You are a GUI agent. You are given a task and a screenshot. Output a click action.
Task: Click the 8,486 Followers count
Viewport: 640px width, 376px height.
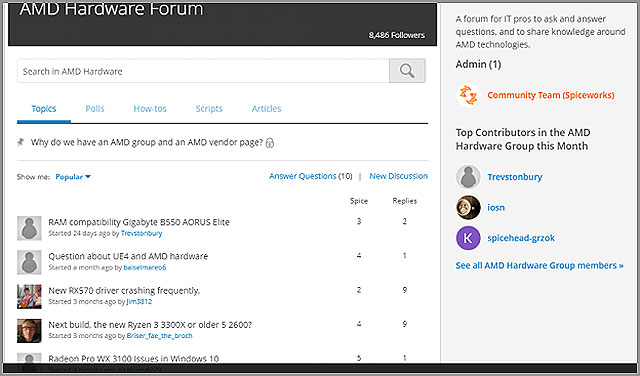397,35
